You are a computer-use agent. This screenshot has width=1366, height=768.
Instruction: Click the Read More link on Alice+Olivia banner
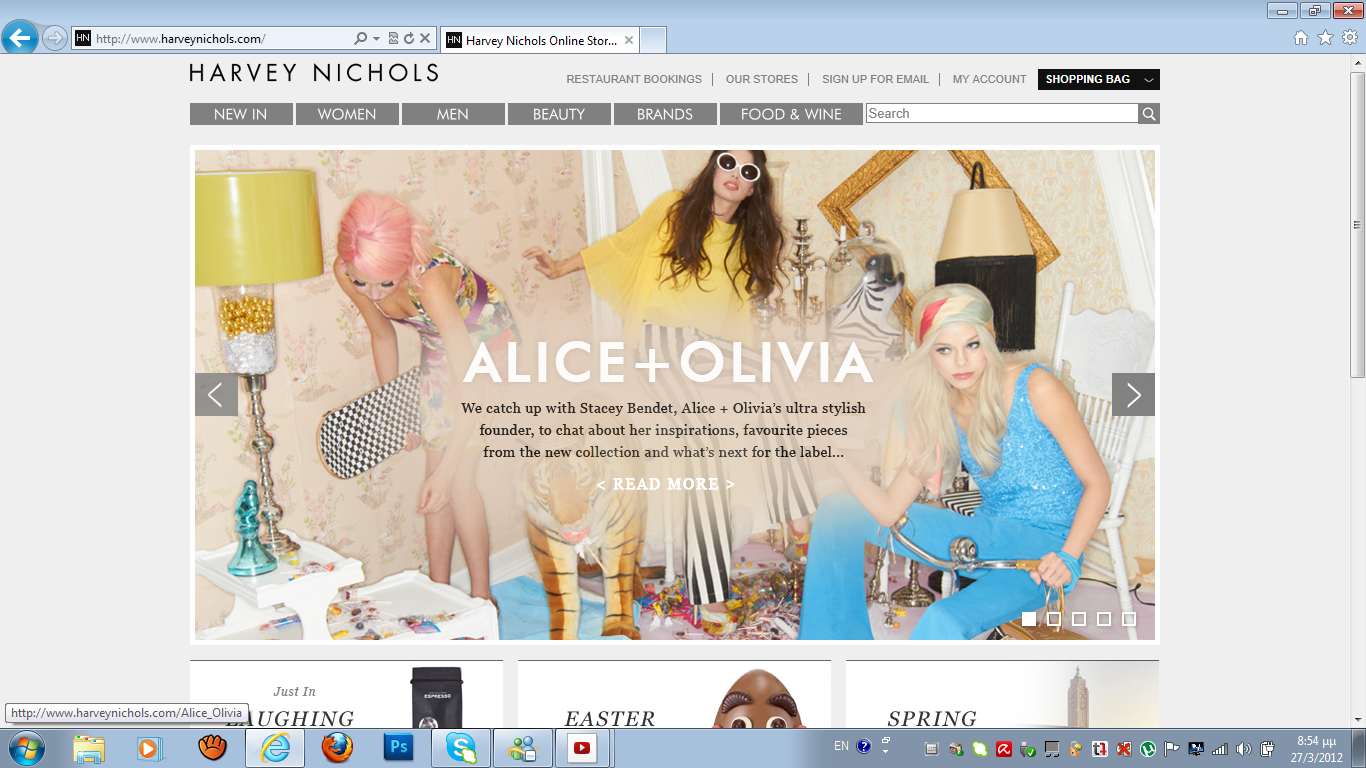[665, 484]
